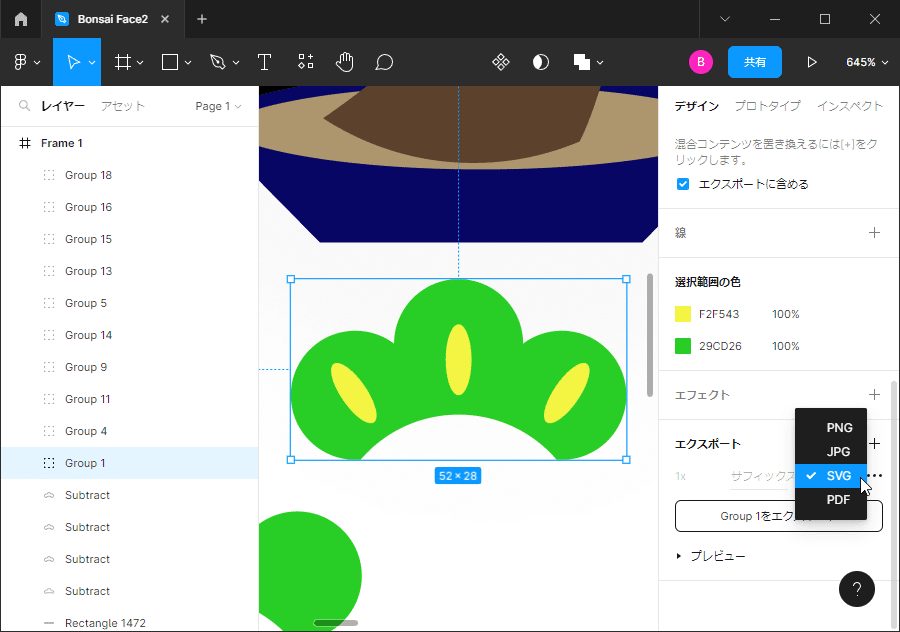Add a stroke with the plus icon
900x632 pixels.
(874, 232)
